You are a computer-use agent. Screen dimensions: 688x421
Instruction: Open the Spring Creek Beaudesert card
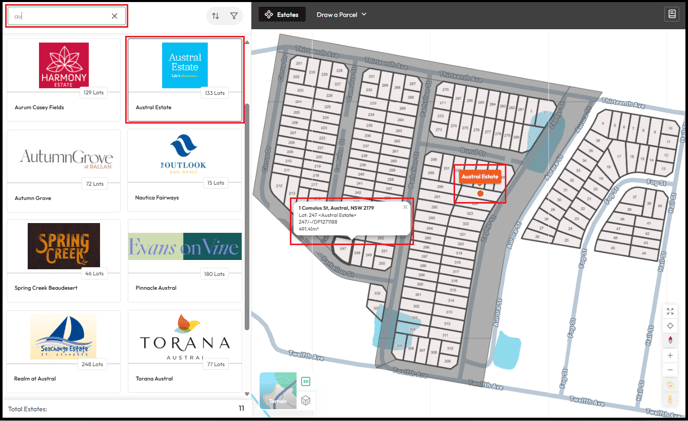[64, 261]
